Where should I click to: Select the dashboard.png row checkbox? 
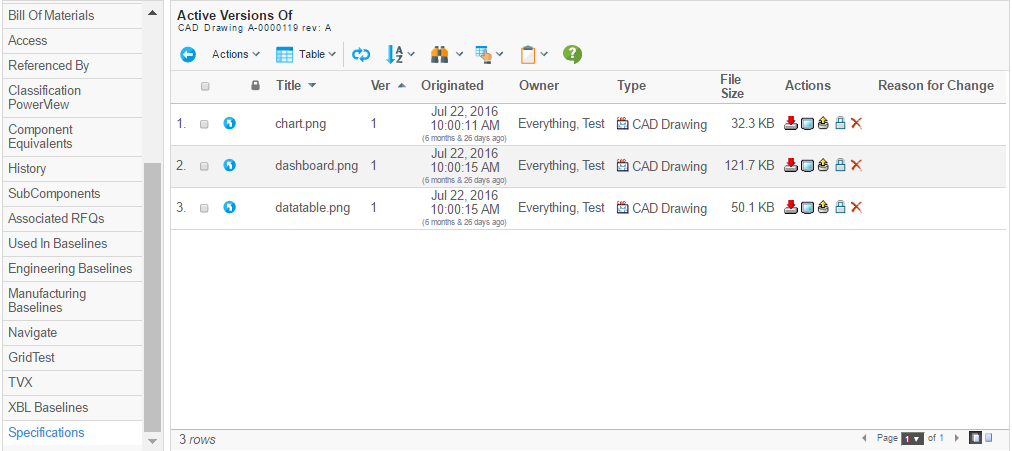click(204, 166)
